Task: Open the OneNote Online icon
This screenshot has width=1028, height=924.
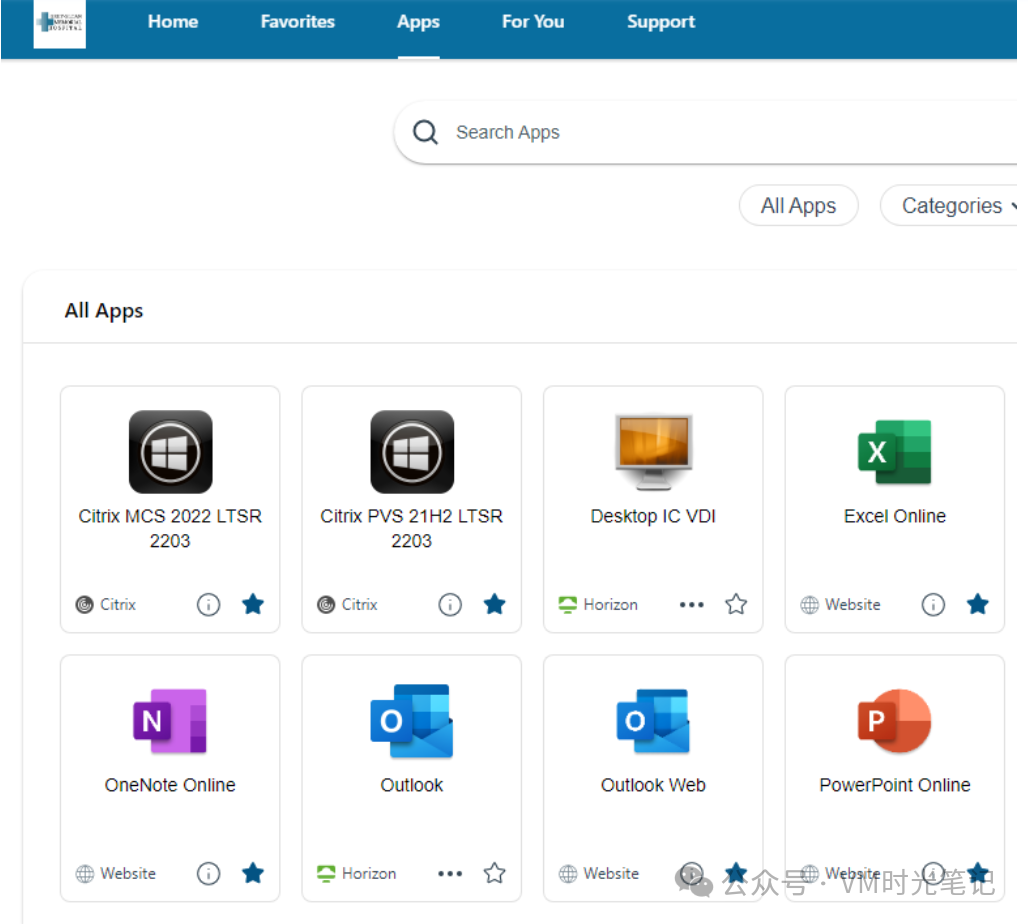Action: point(170,721)
